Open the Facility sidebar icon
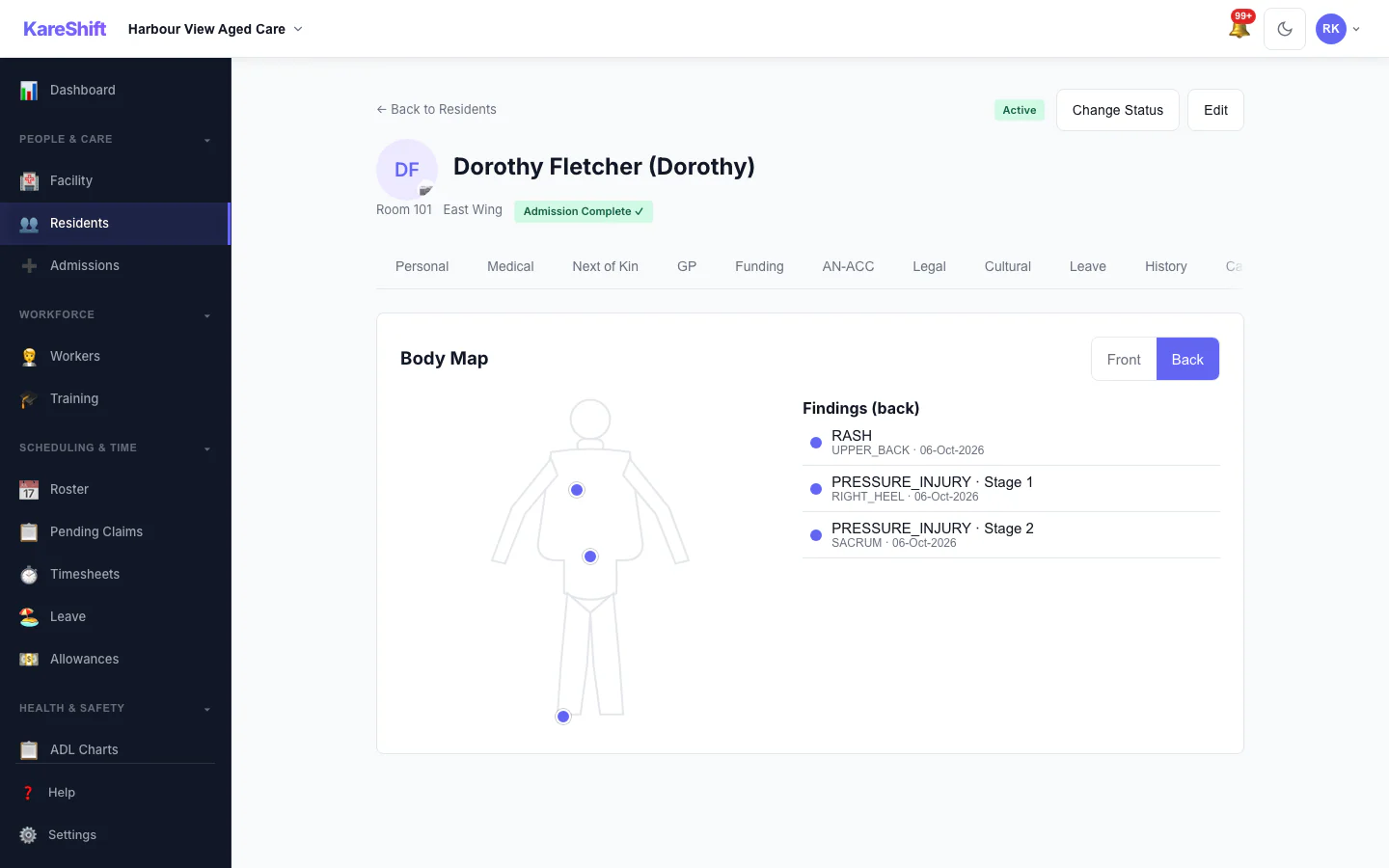 tap(29, 180)
